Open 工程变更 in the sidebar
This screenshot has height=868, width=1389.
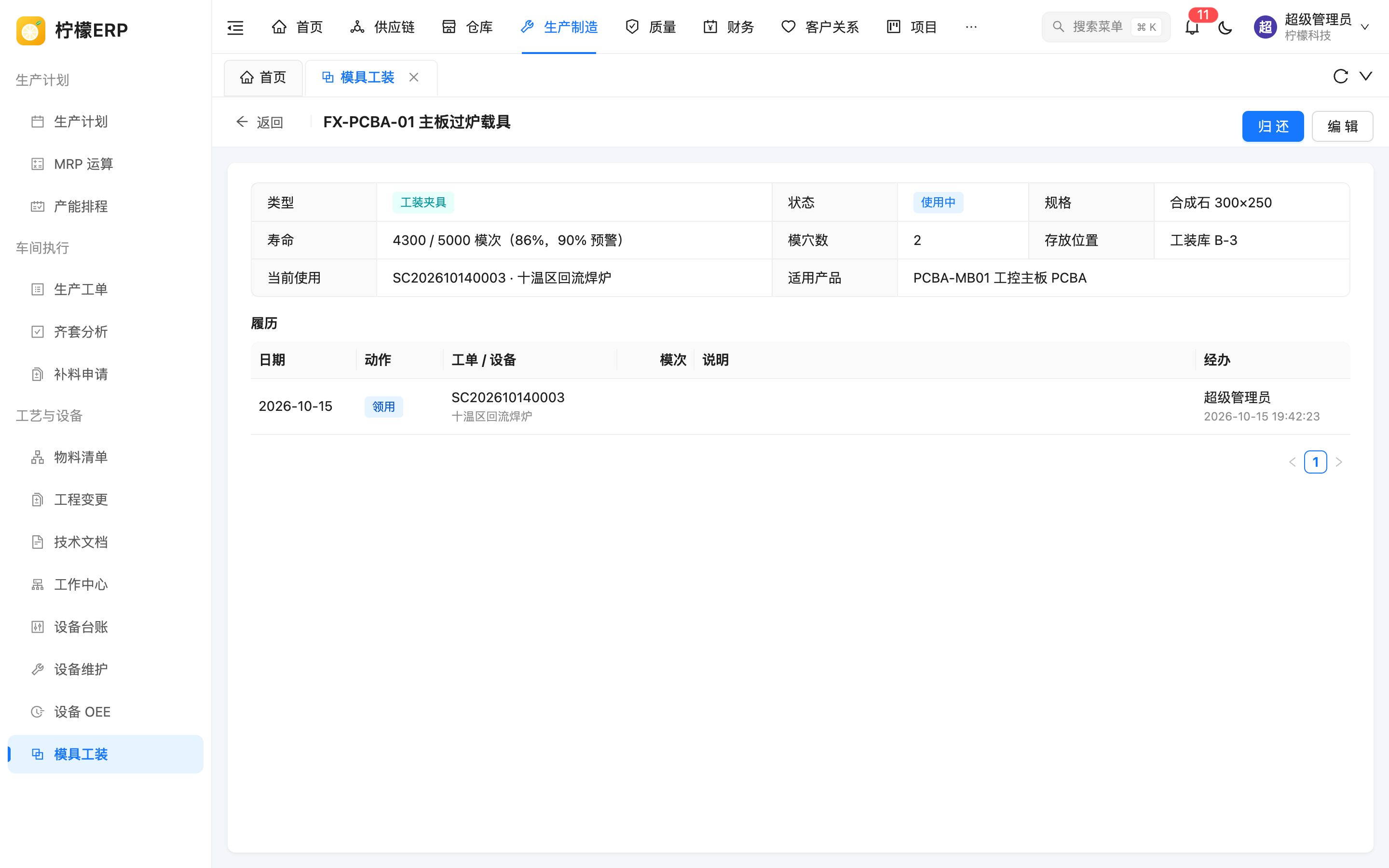coord(106,500)
